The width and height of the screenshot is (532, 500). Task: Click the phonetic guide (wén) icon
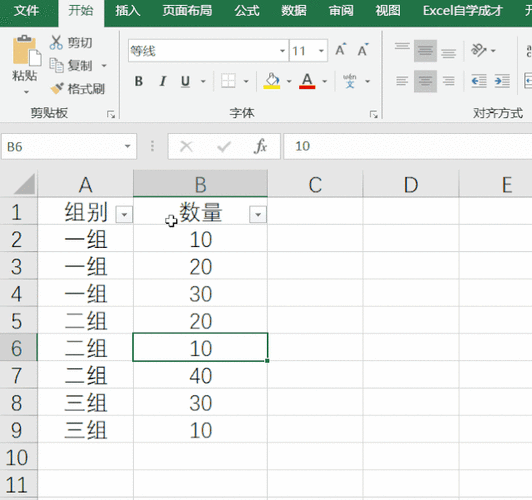tap(349, 81)
